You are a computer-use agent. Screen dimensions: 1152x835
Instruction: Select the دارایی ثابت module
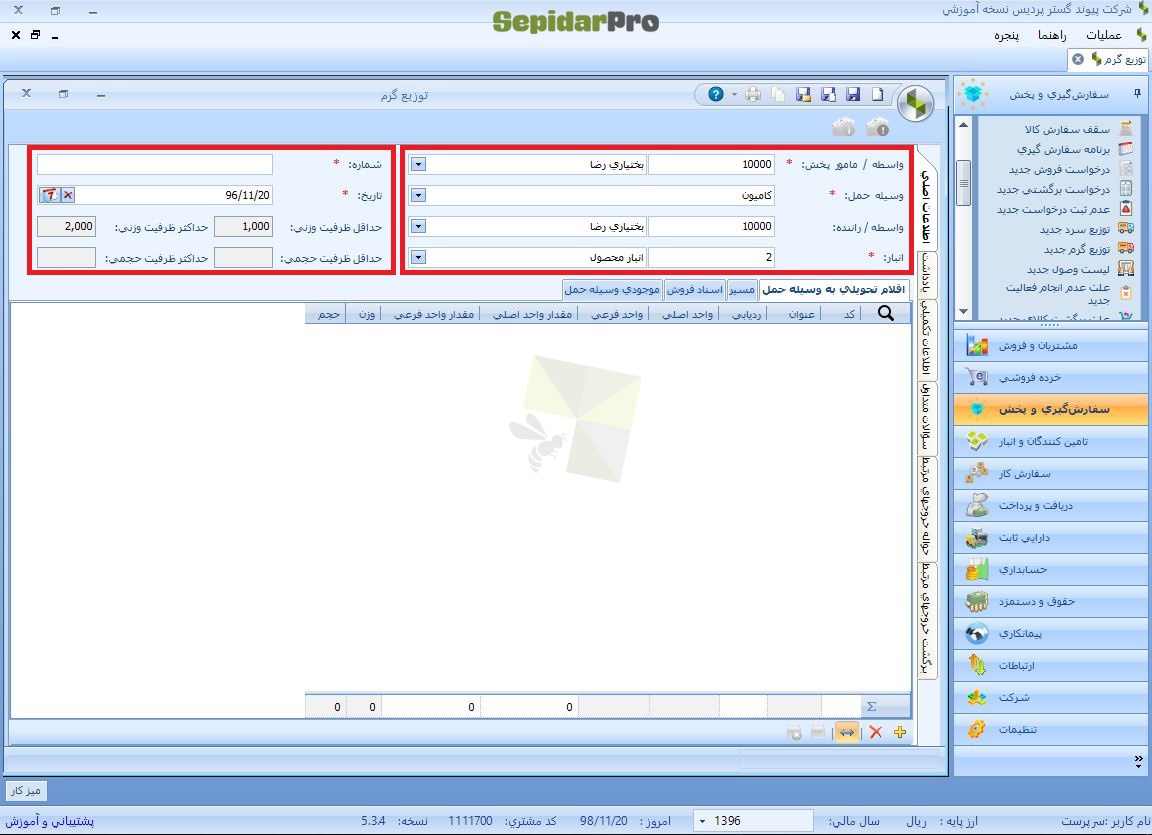[x=1051, y=538]
